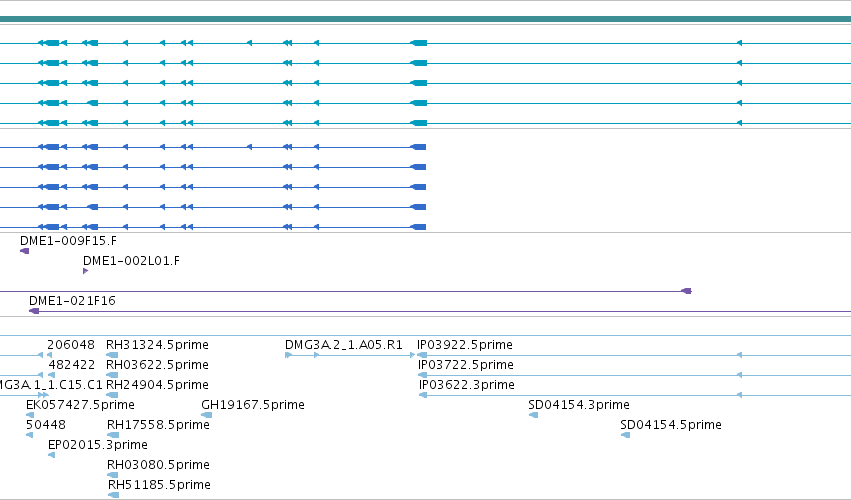Select the DME1-002L01.F feature label
Image resolution: width=851 pixels, height=500 pixels.
[x=131, y=261]
